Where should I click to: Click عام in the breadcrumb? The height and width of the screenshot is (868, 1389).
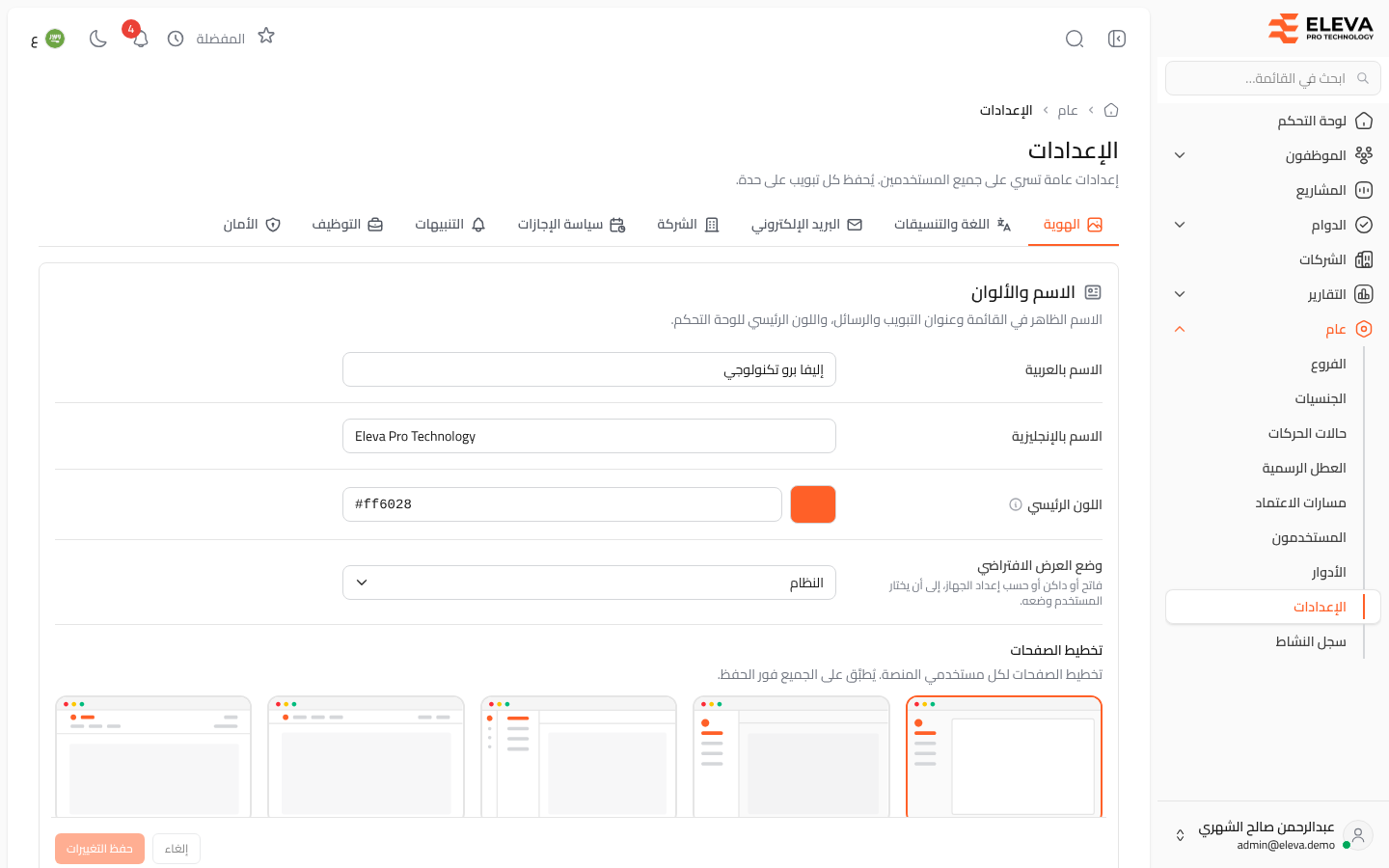pos(1068,110)
